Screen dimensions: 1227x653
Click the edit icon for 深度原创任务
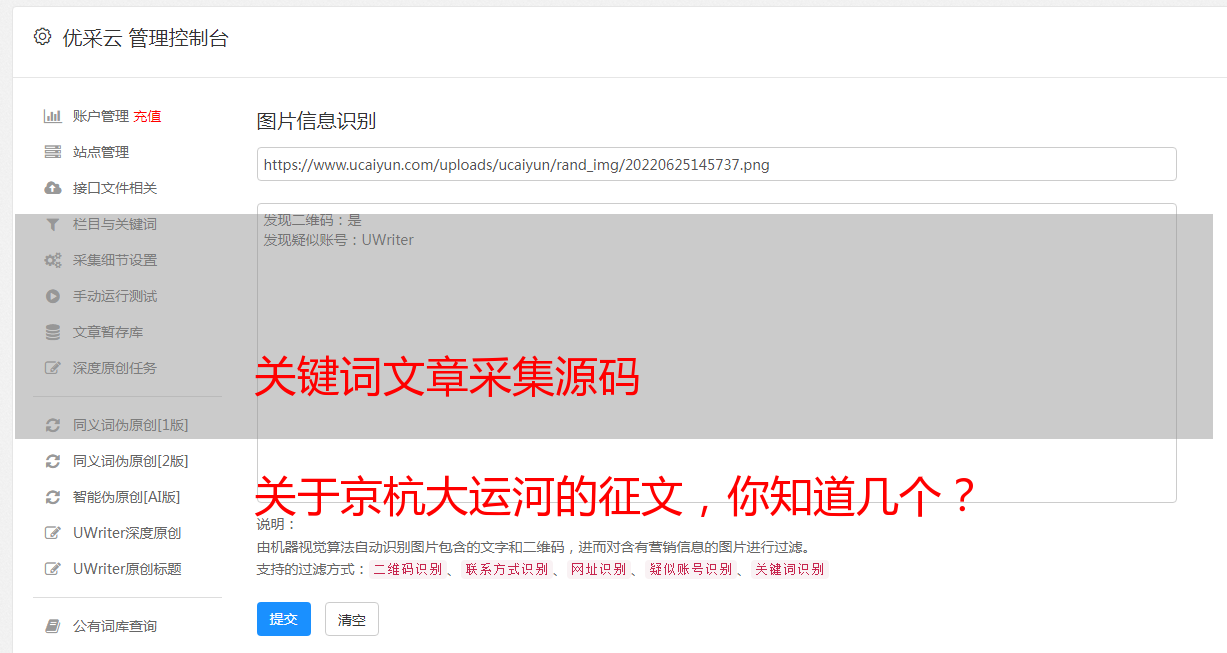53,368
